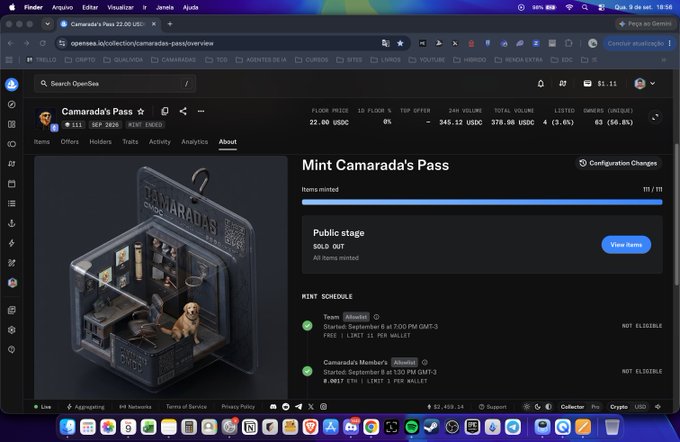Open the compass Discover icon in sidebar

(x=12, y=105)
